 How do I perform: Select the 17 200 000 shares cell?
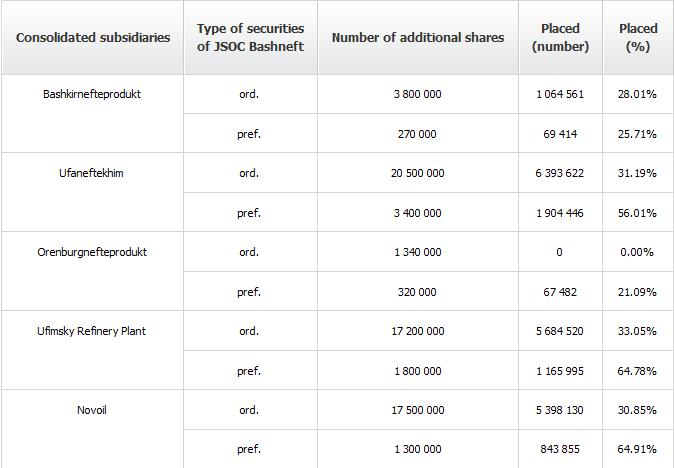tap(417, 331)
